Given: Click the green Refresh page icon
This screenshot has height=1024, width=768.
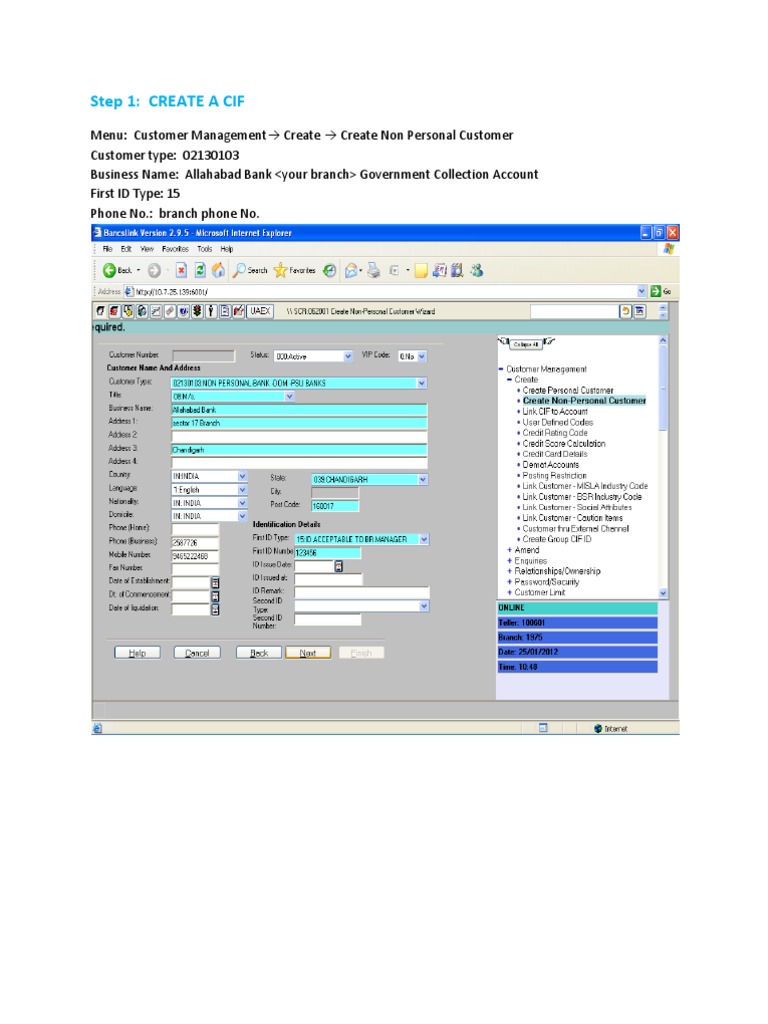Looking at the screenshot, I should pos(200,270).
